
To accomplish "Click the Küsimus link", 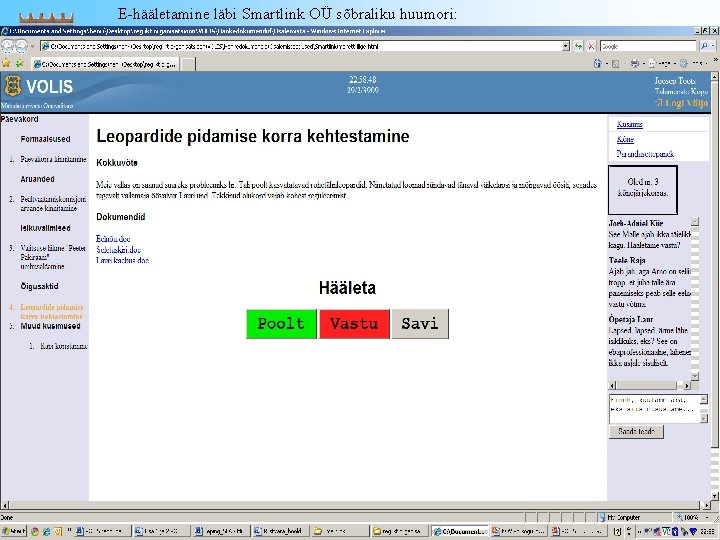I will [x=629, y=124].
